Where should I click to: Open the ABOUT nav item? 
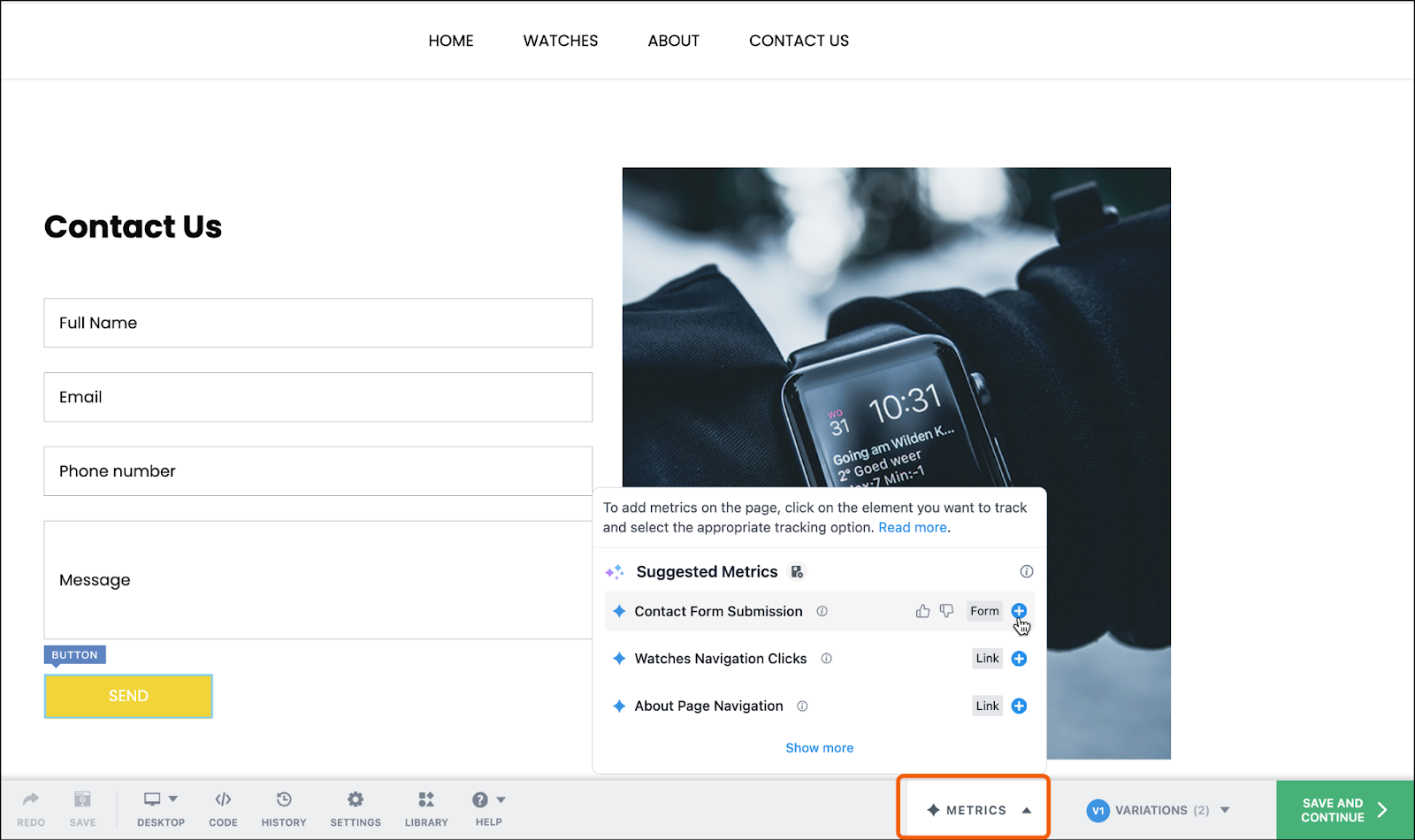[x=673, y=41]
